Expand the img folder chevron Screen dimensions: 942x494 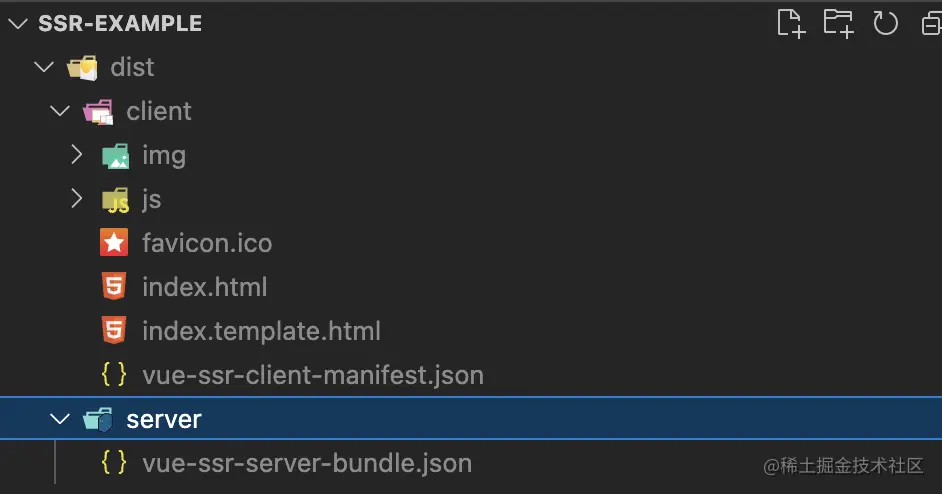click(x=75, y=155)
